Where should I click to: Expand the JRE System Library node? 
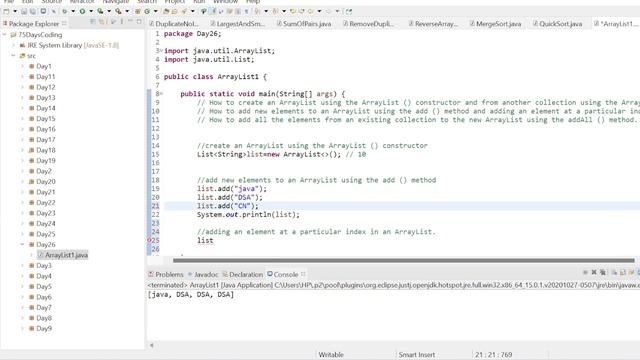[14, 45]
